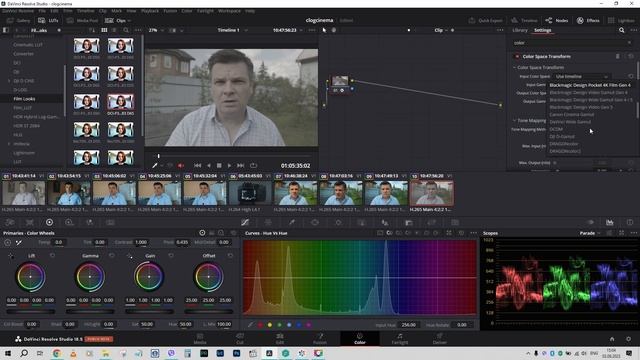Open project settings gear icon
640x360 pixels.
628,339
